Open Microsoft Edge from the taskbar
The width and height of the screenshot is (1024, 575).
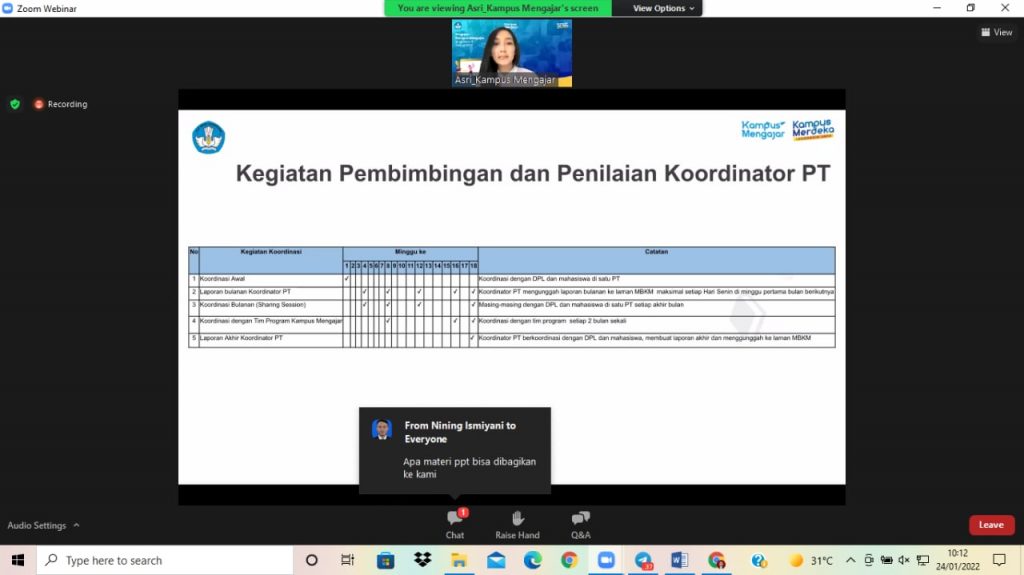[532, 560]
